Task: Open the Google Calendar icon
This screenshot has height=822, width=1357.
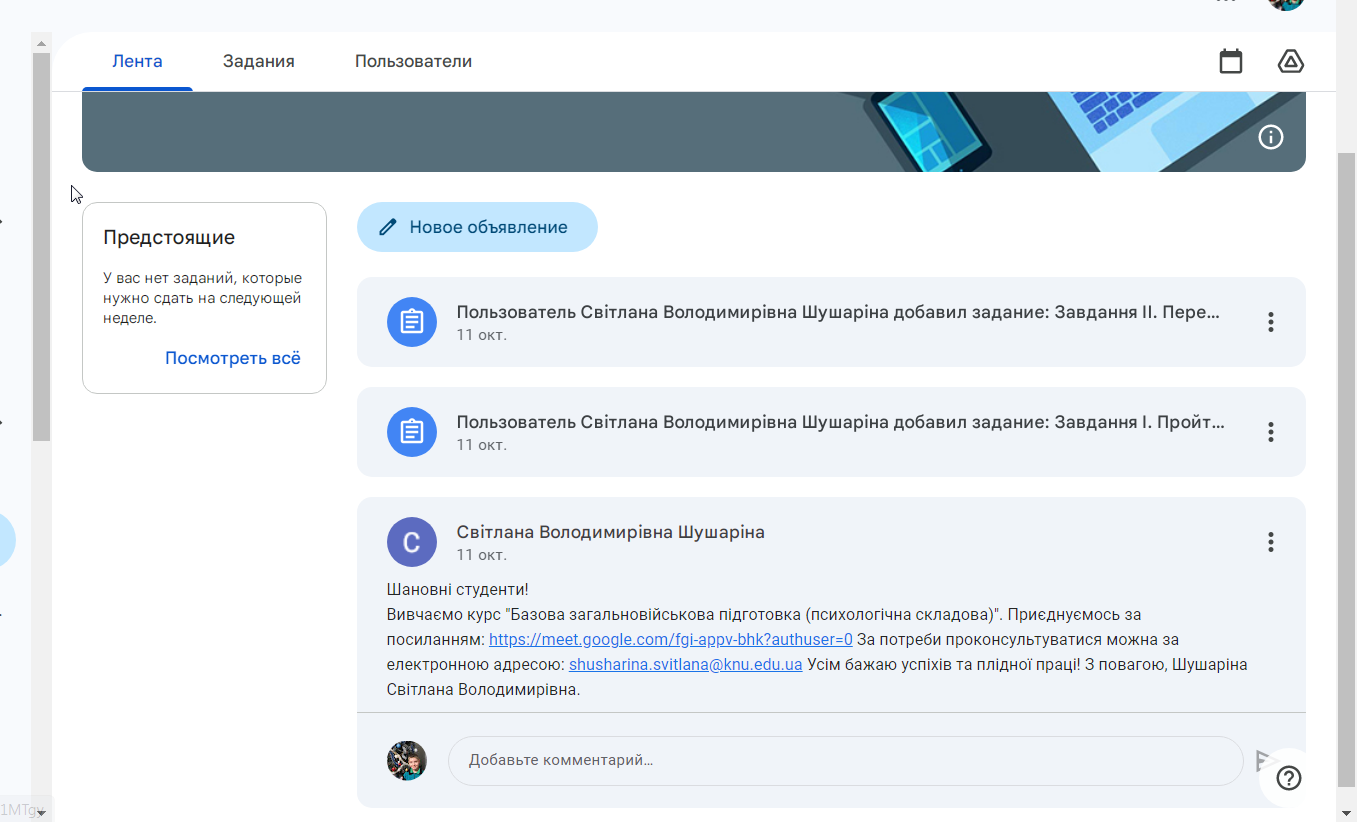Action: (1231, 61)
